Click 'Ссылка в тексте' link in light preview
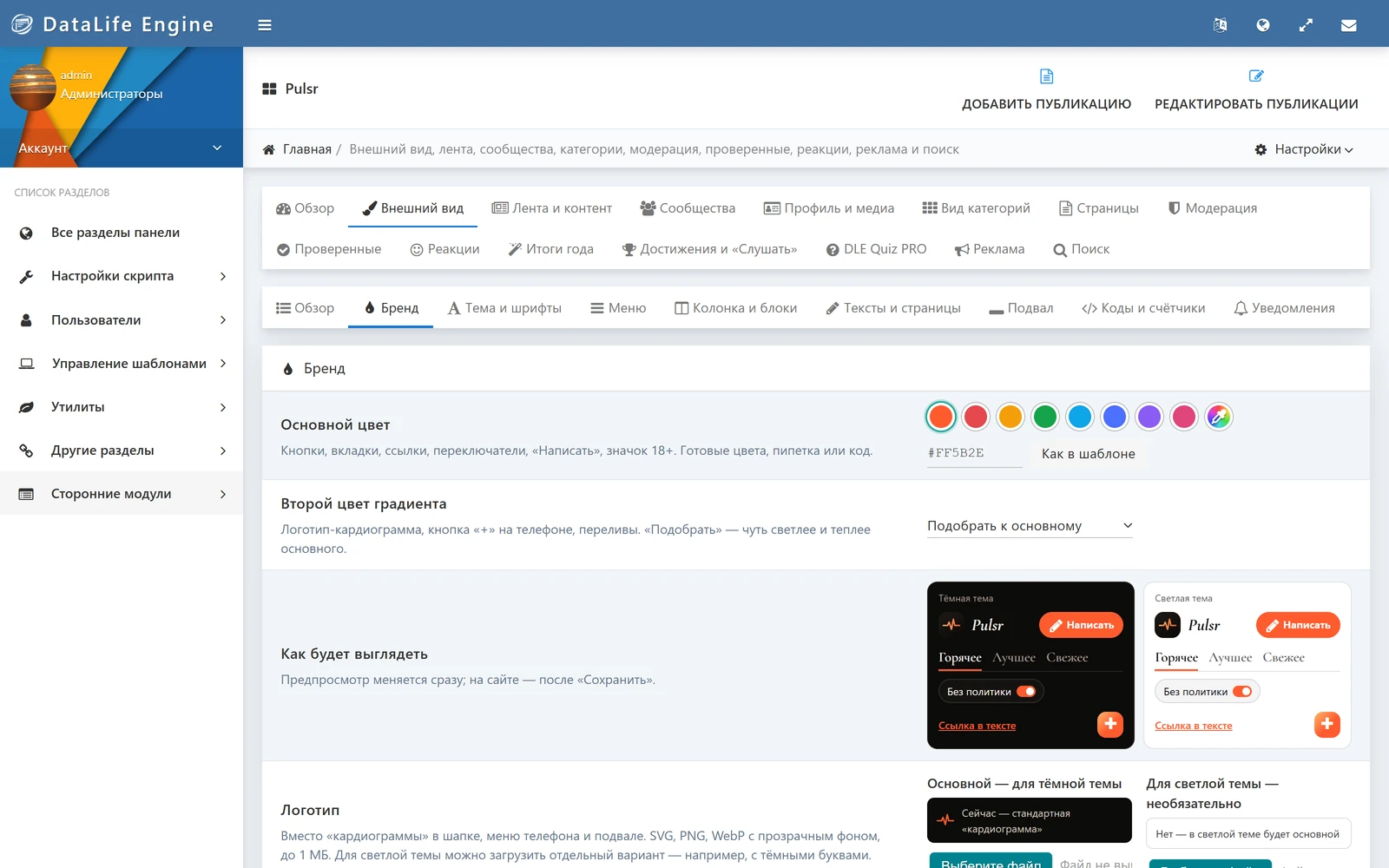This screenshot has height=868, width=1389. pos(1194,726)
